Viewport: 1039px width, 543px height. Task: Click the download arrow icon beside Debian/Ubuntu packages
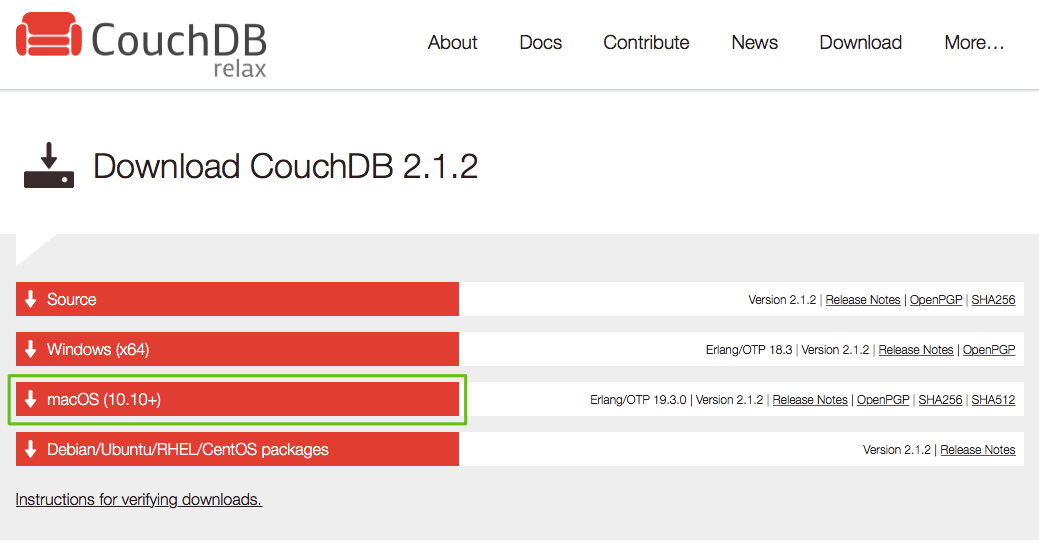[31, 449]
